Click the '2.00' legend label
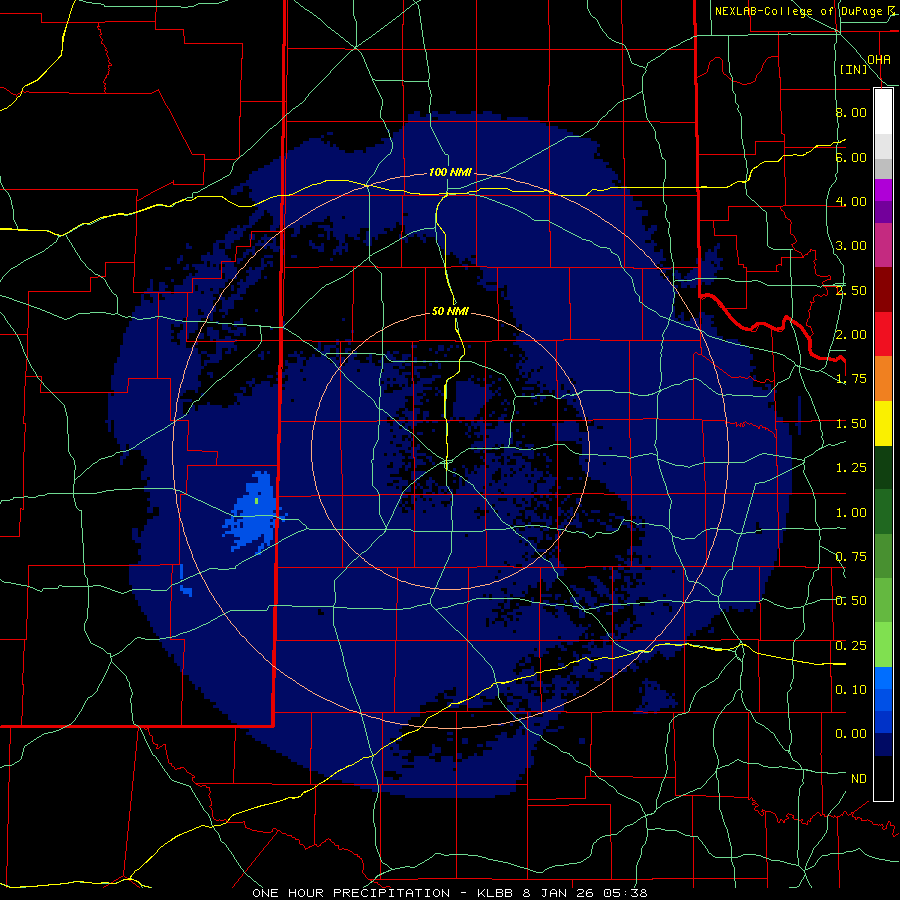900x900 pixels. (851, 335)
